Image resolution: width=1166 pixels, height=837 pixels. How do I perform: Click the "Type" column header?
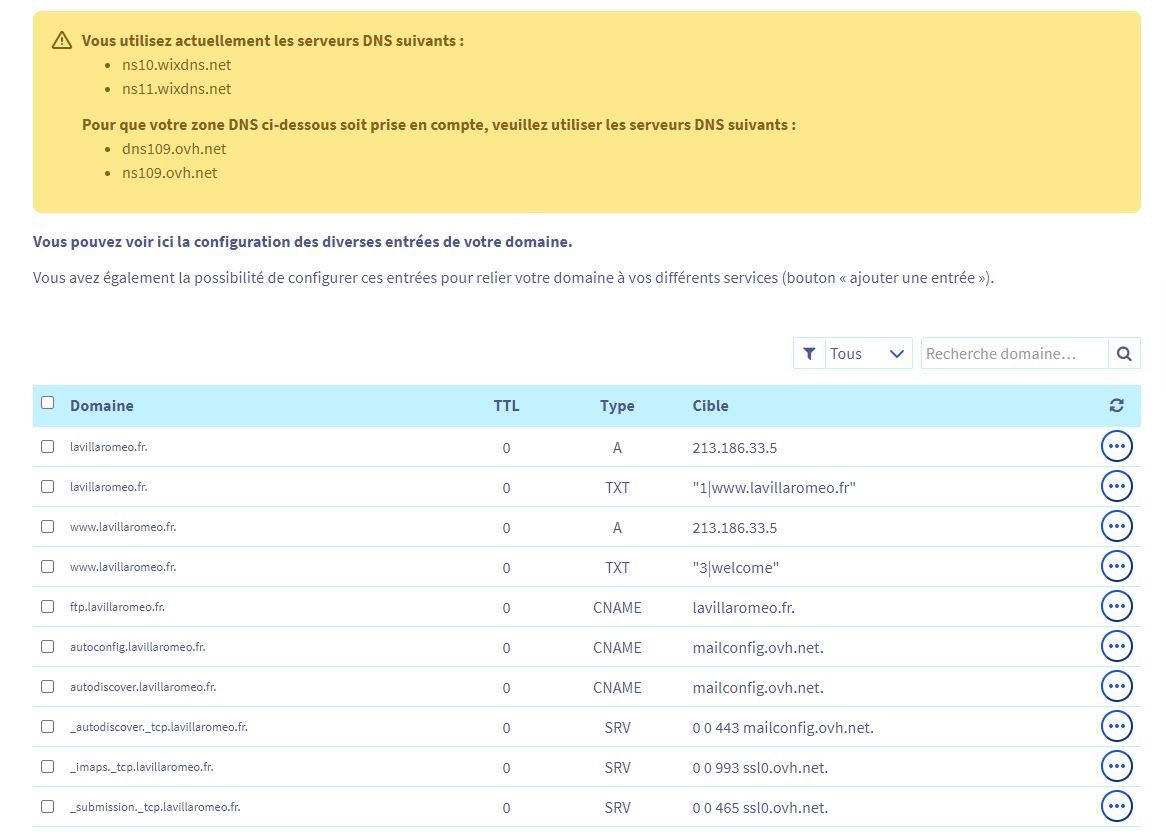coord(617,406)
